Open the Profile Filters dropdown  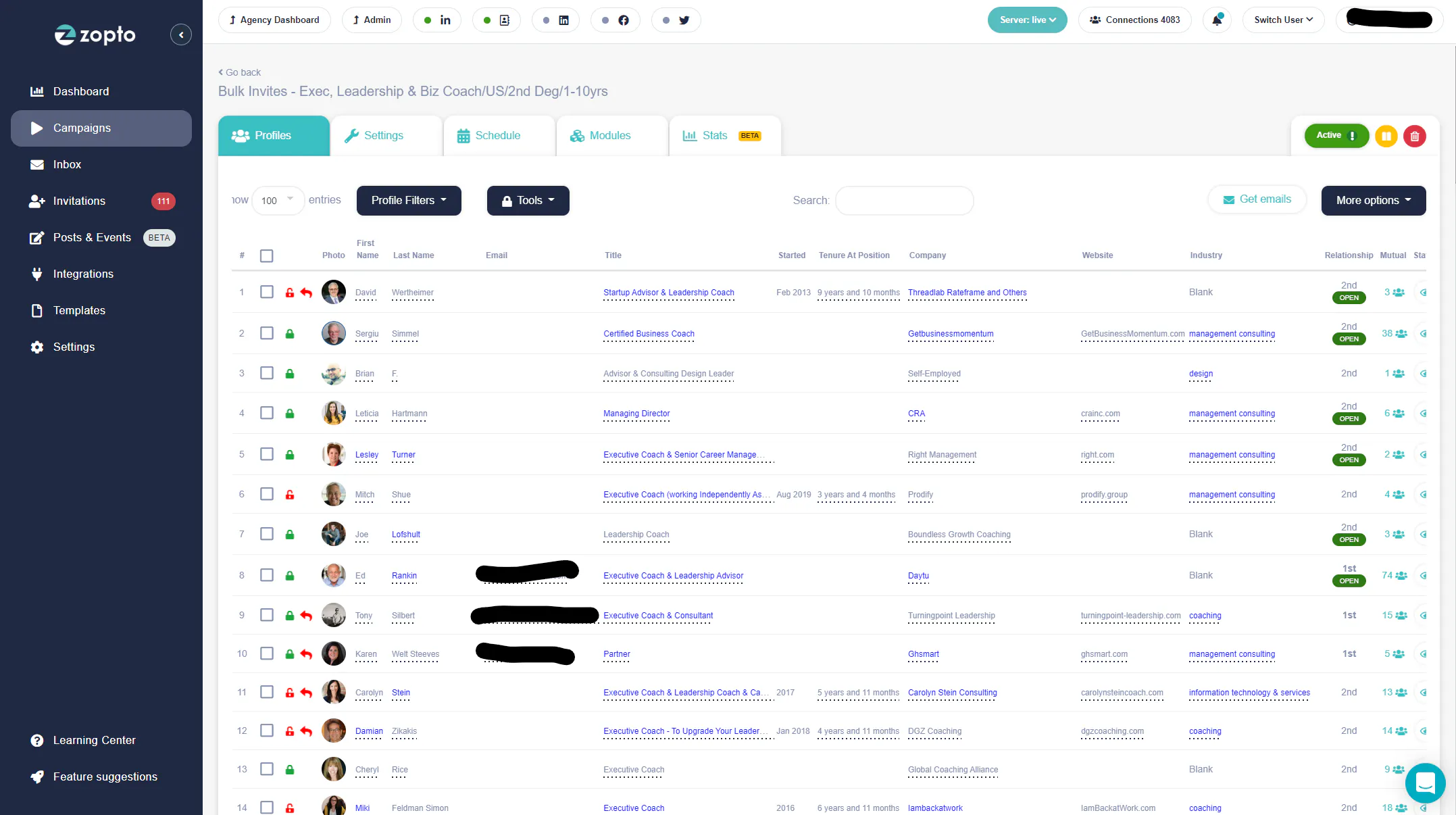409,201
